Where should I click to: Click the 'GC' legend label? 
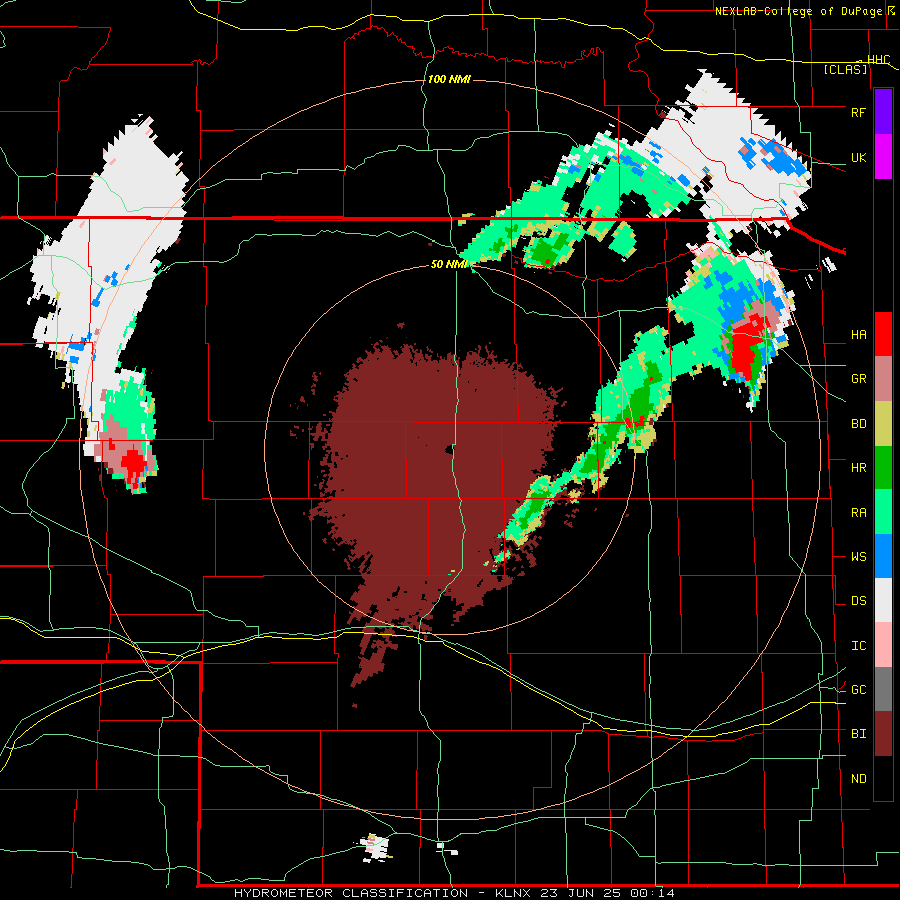pyautogui.click(x=858, y=689)
